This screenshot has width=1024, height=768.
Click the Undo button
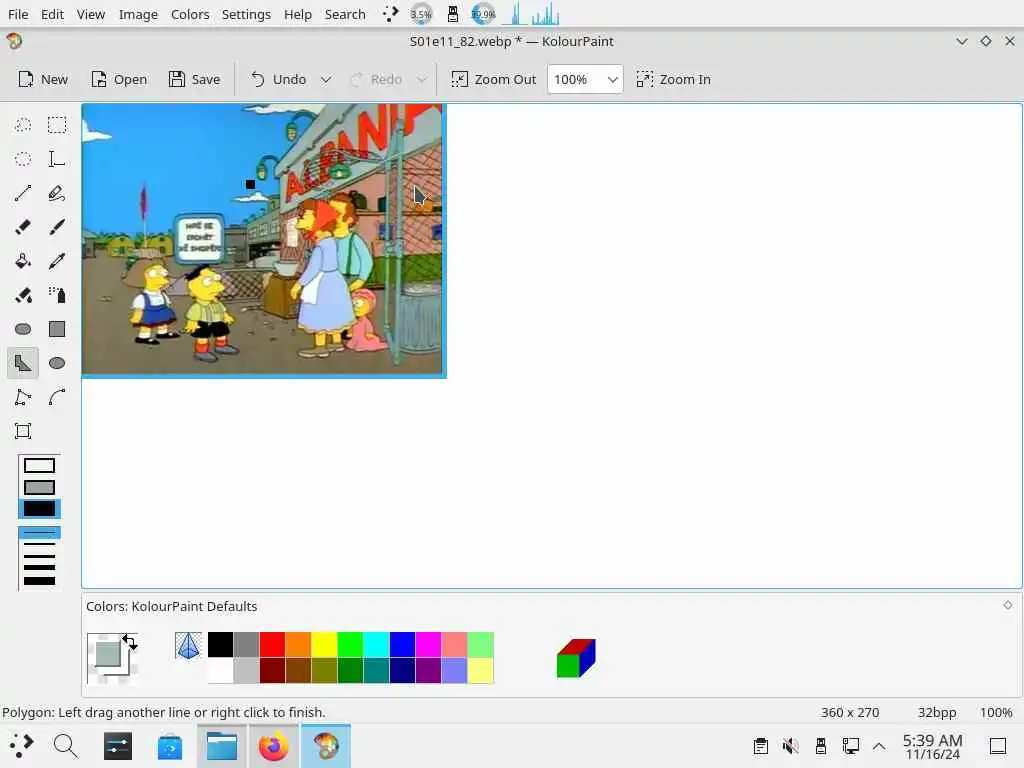[278, 79]
